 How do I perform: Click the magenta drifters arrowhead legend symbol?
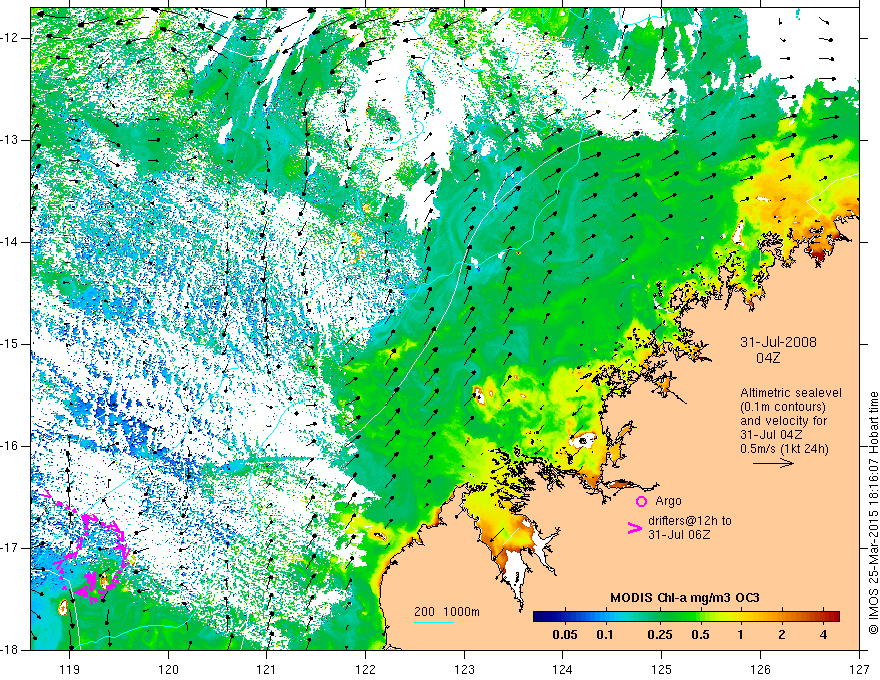(635, 527)
